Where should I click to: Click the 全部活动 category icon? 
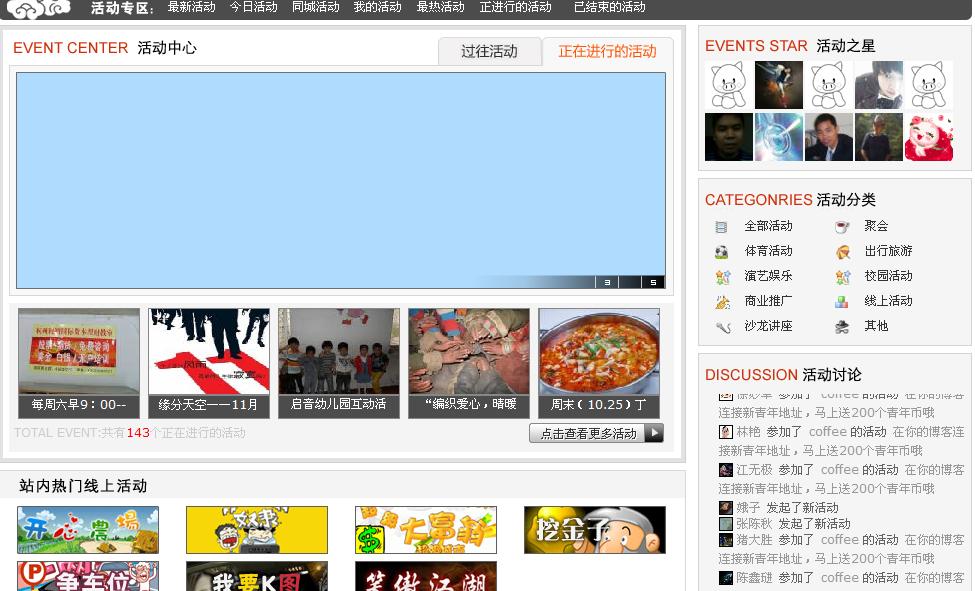click(721, 227)
